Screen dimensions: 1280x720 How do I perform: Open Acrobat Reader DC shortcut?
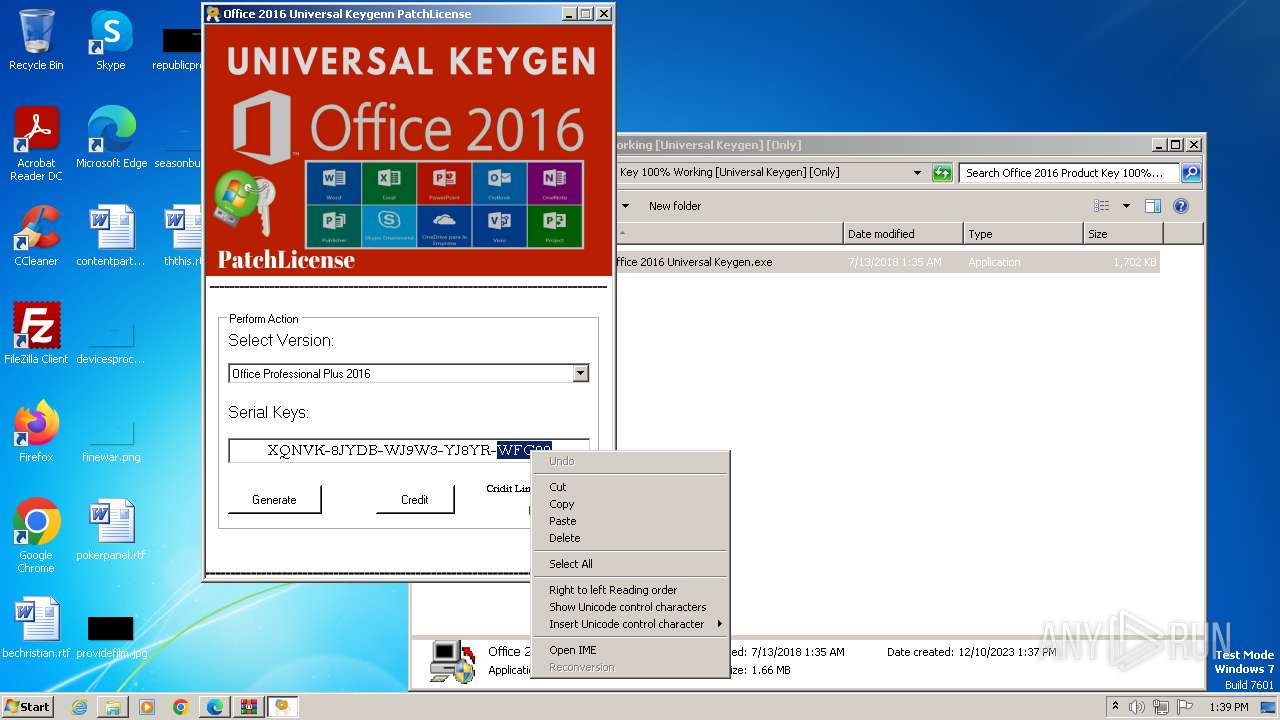(36, 143)
